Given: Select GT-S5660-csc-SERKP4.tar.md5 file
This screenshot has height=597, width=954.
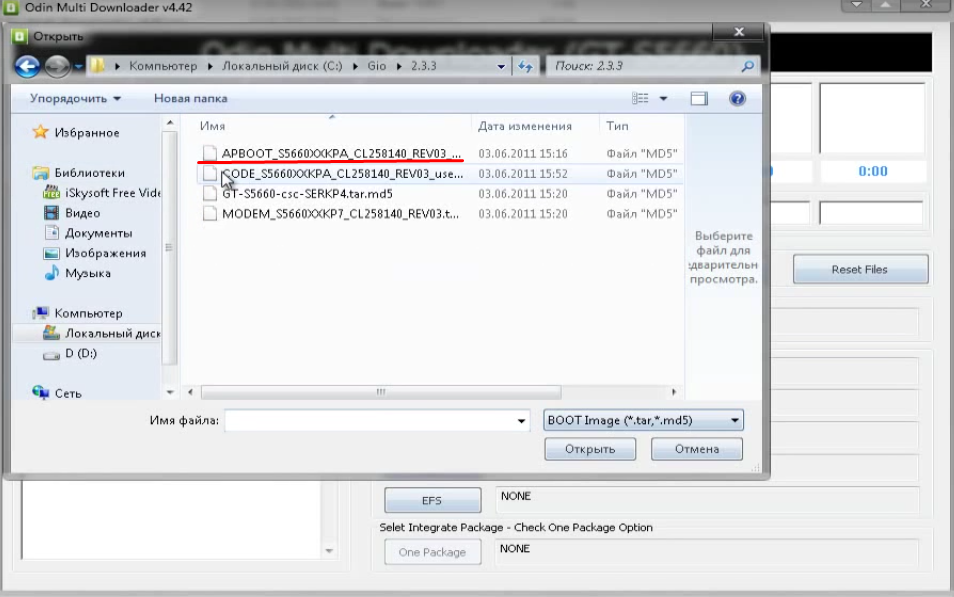Looking at the screenshot, I should 307,194.
